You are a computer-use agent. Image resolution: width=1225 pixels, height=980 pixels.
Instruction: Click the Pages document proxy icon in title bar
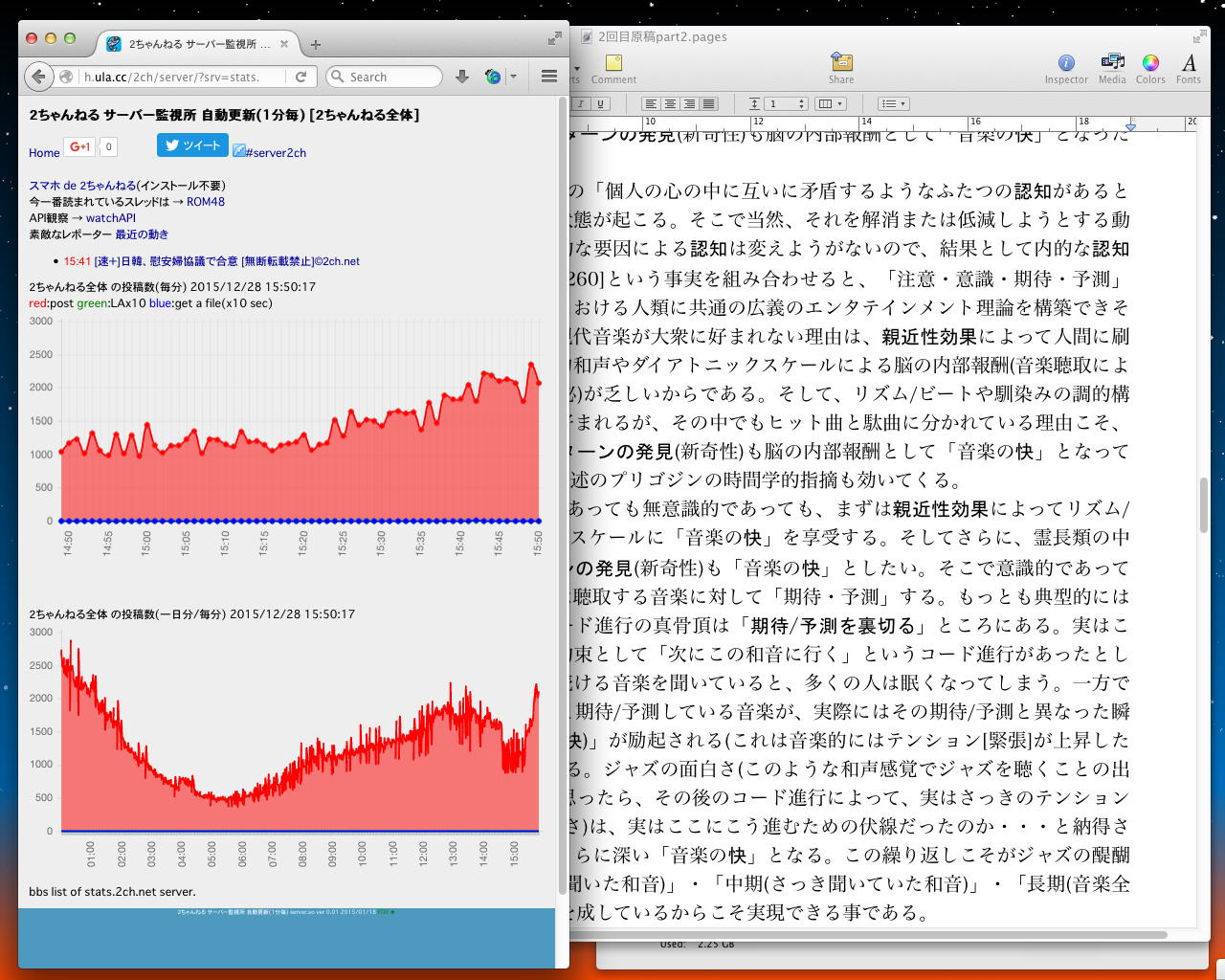pyautogui.click(x=588, y=37)
